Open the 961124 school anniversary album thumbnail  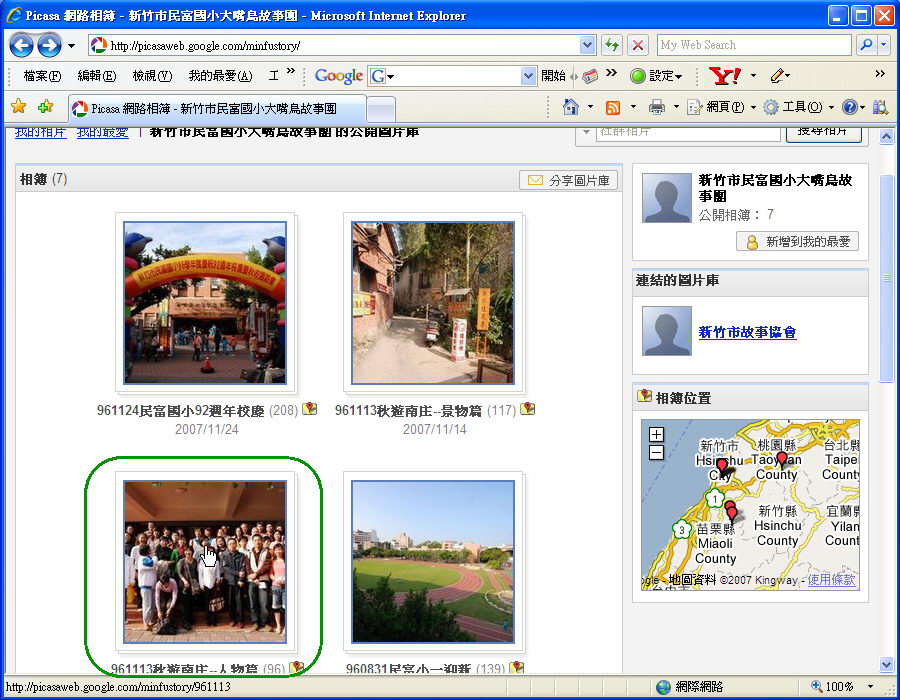[205, 302]
